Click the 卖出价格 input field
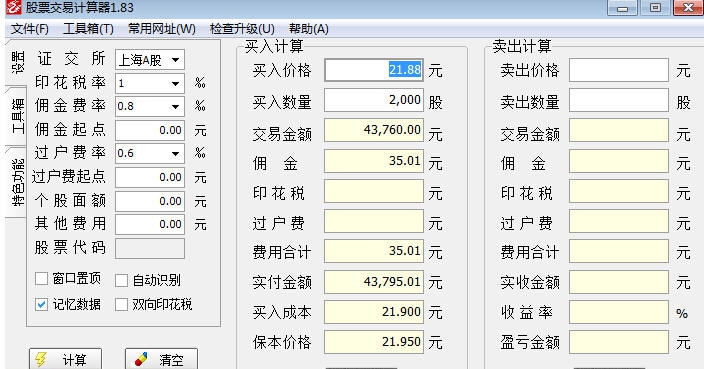Screen dimensions: 704x369 click(619, 70)
